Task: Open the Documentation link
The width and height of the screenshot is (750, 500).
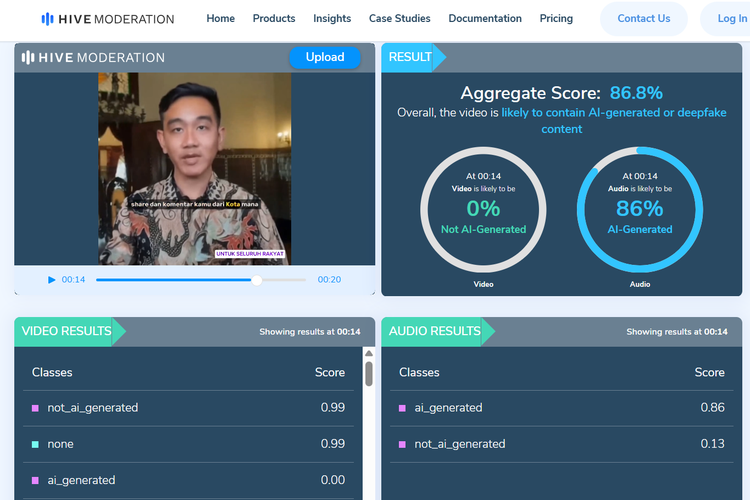Action: click(485, 19)
